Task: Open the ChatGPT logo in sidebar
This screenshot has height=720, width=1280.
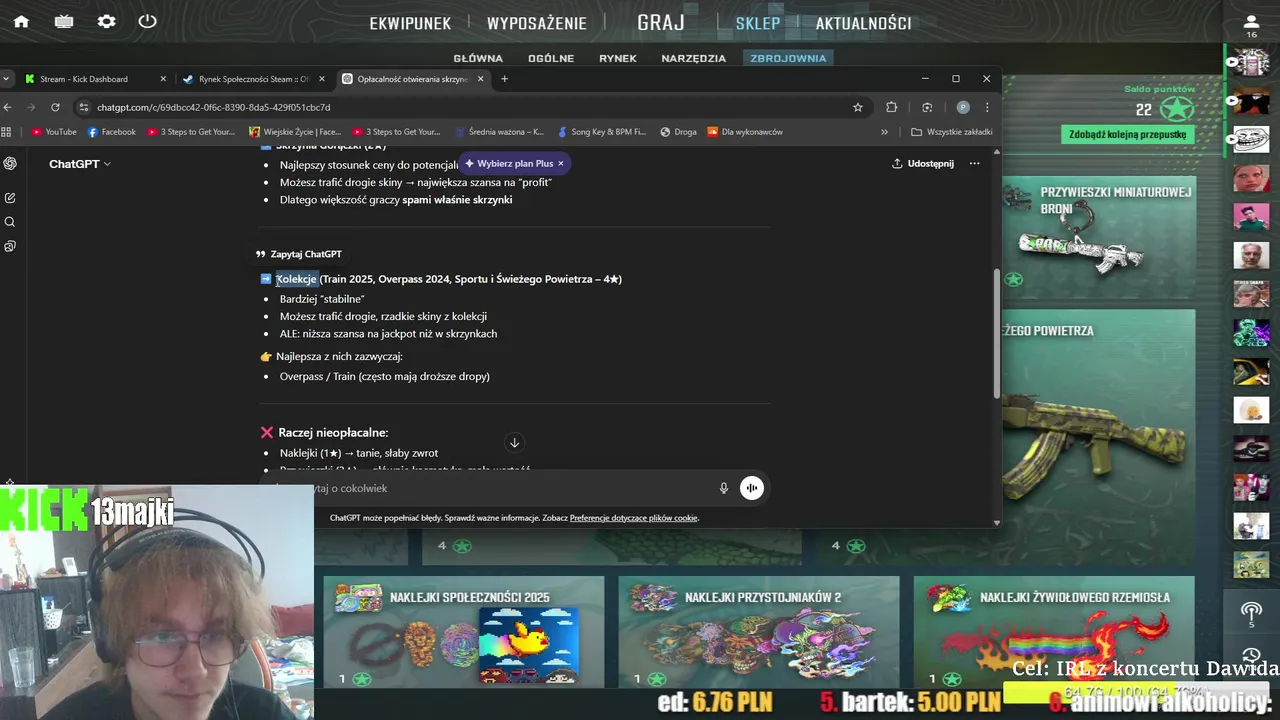Action: 10,163
